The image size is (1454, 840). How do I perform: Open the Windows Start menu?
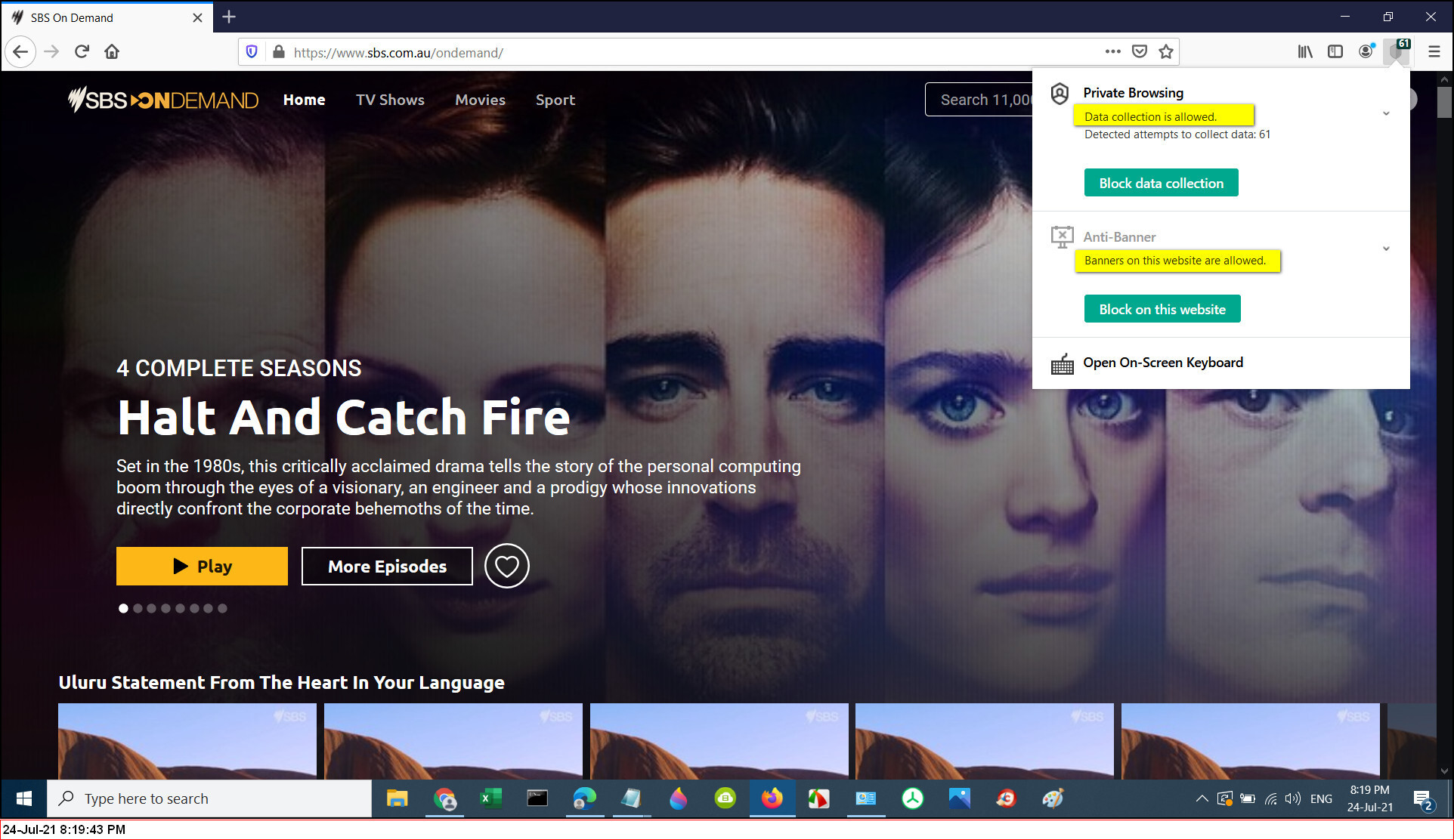(x=23, y=798)
